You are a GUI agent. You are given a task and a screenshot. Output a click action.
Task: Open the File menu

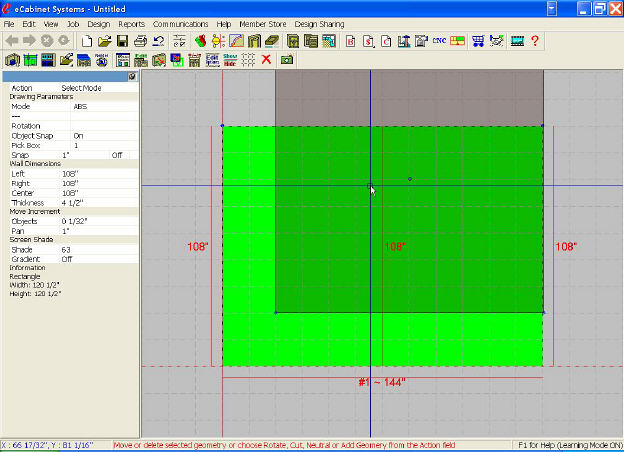pos(9,24)
